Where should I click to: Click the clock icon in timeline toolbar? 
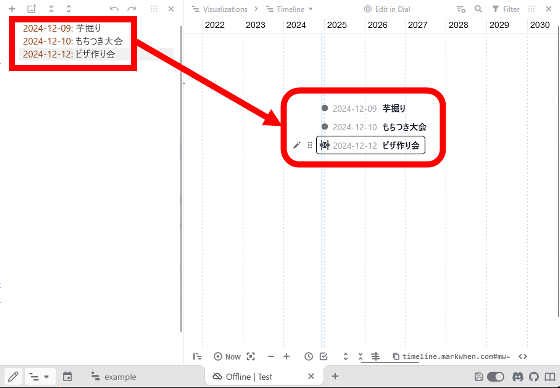pos(309,356)
